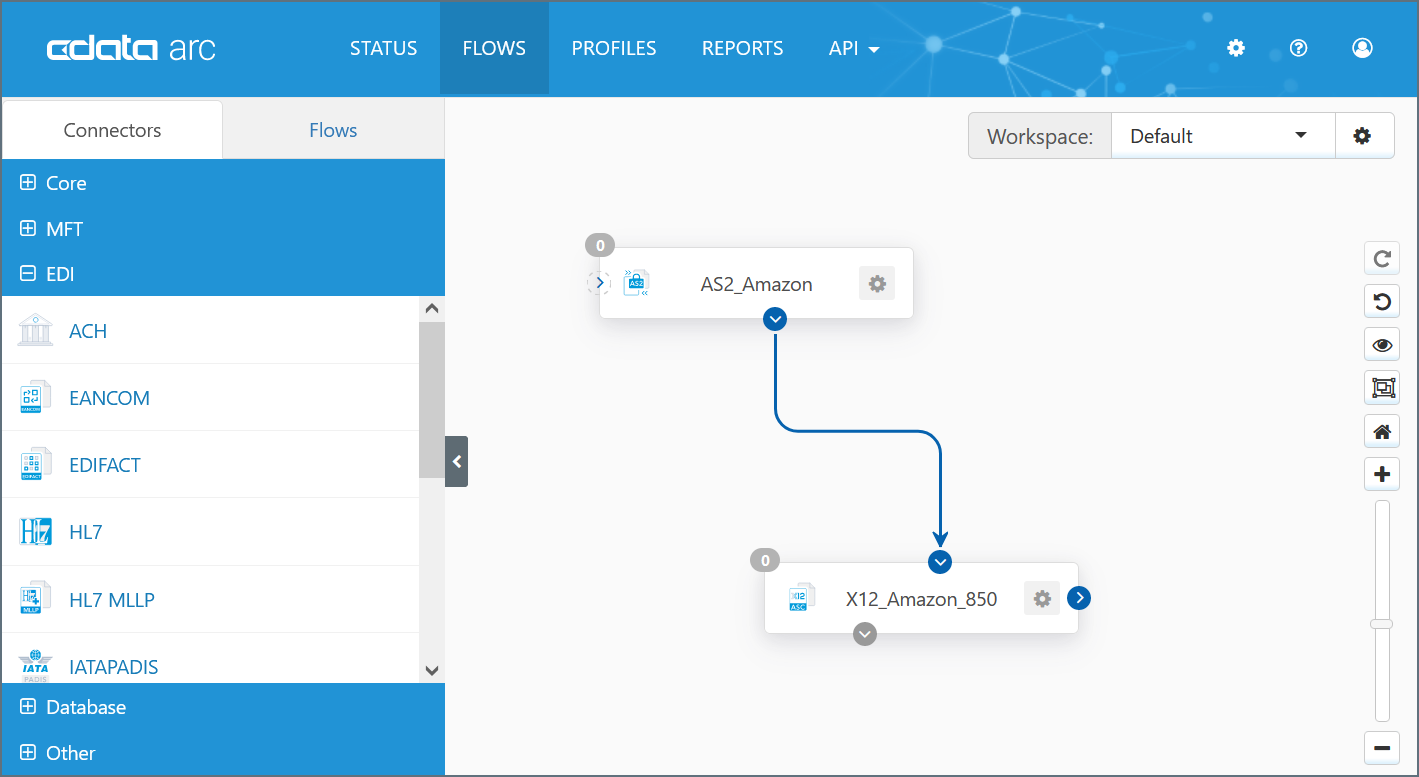
Task: Go to the PROFILES page
Action: pos(614,48)
